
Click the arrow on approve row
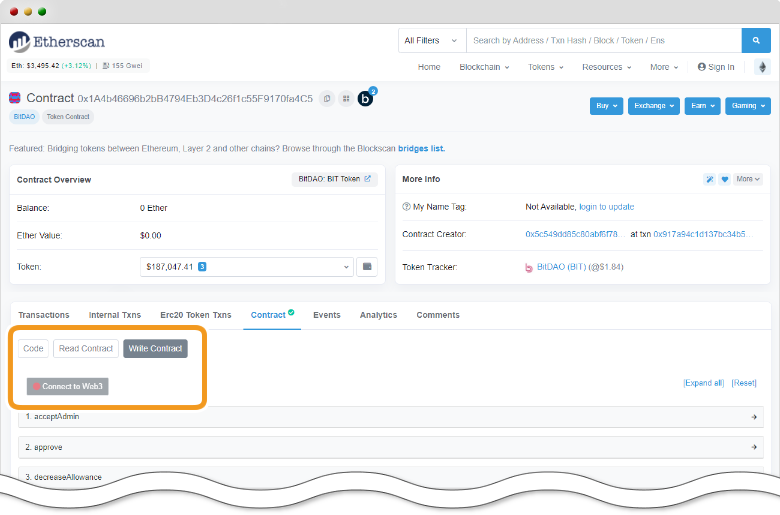coord(754,447)
